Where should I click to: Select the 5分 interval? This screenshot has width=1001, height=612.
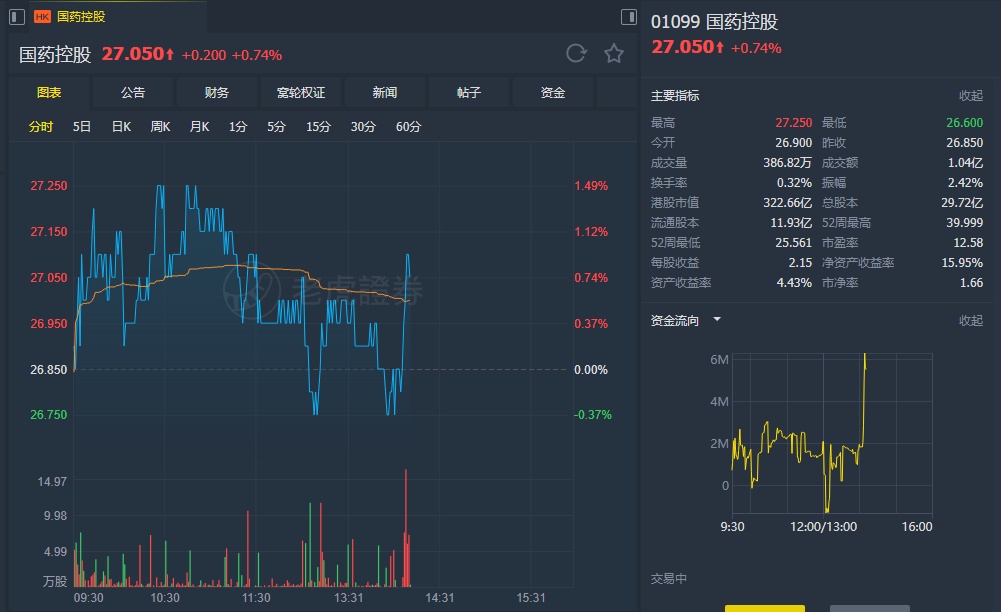click(276, 126)
